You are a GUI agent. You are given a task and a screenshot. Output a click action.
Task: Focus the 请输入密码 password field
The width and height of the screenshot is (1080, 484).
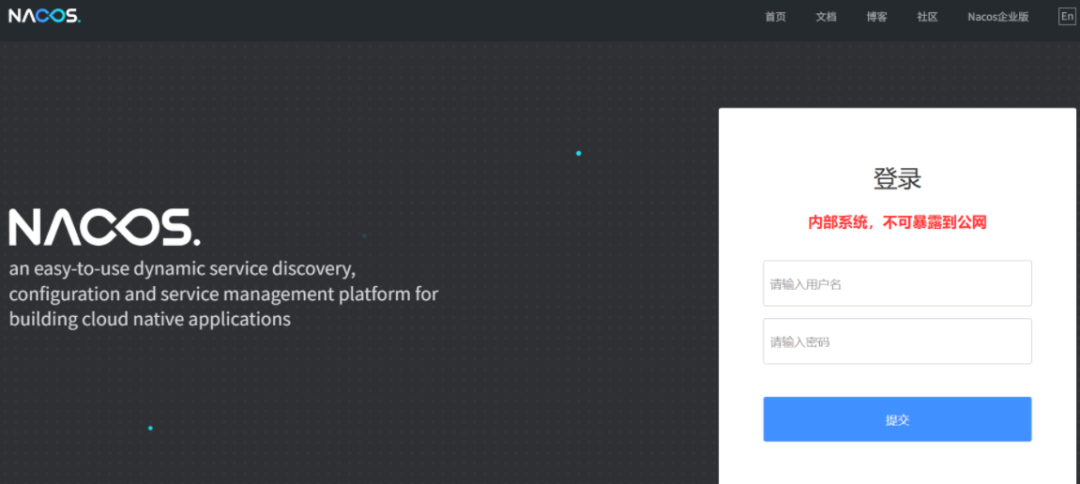[x=897, y=342]
